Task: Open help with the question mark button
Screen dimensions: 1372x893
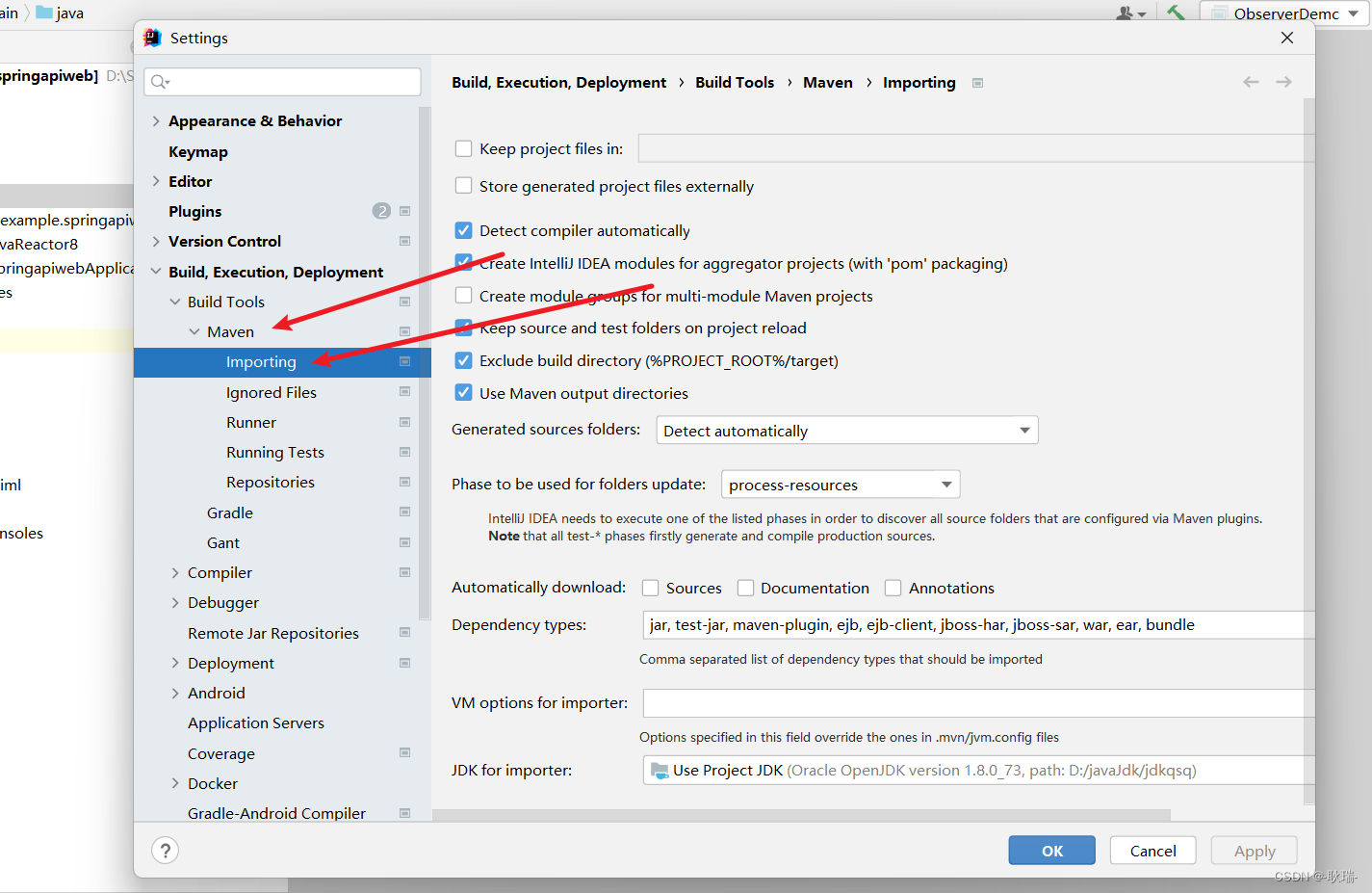Action: (x=166, y=851)
